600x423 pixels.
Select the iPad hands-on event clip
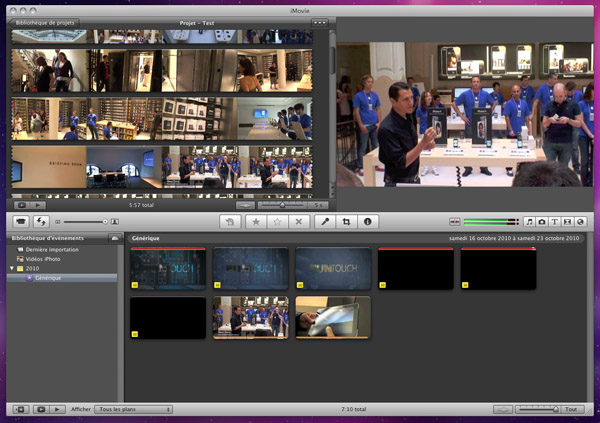[333, 318]
